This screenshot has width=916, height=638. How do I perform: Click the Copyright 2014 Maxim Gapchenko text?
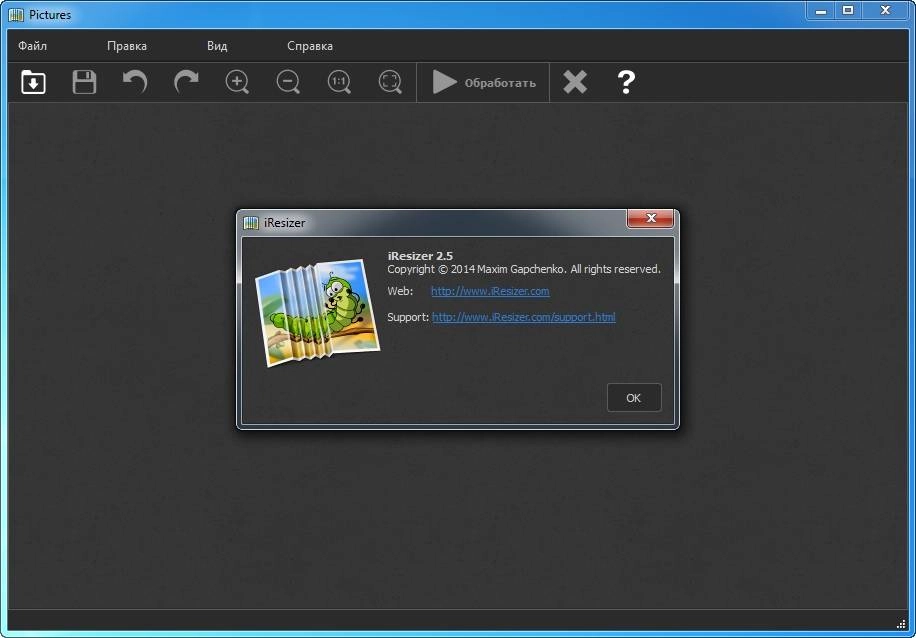(x=524, y=269)
